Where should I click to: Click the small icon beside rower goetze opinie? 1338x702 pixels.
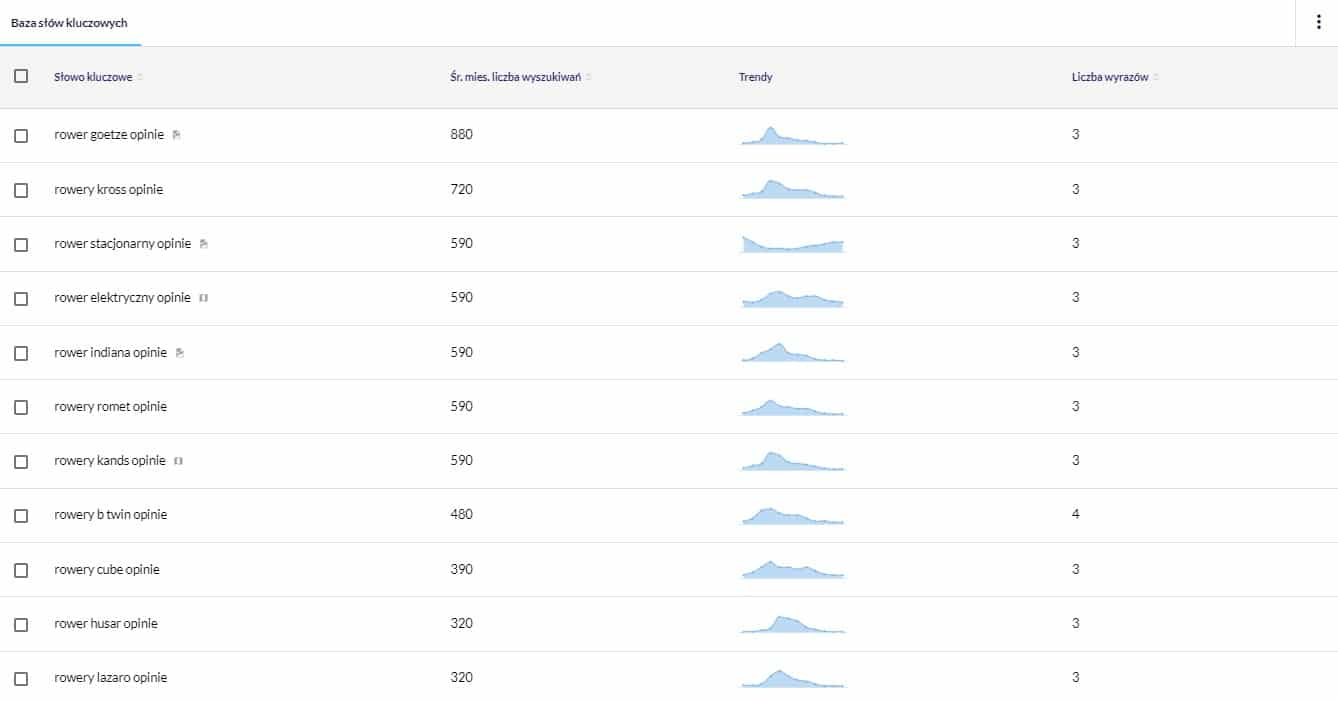click(x=177, y=134)
